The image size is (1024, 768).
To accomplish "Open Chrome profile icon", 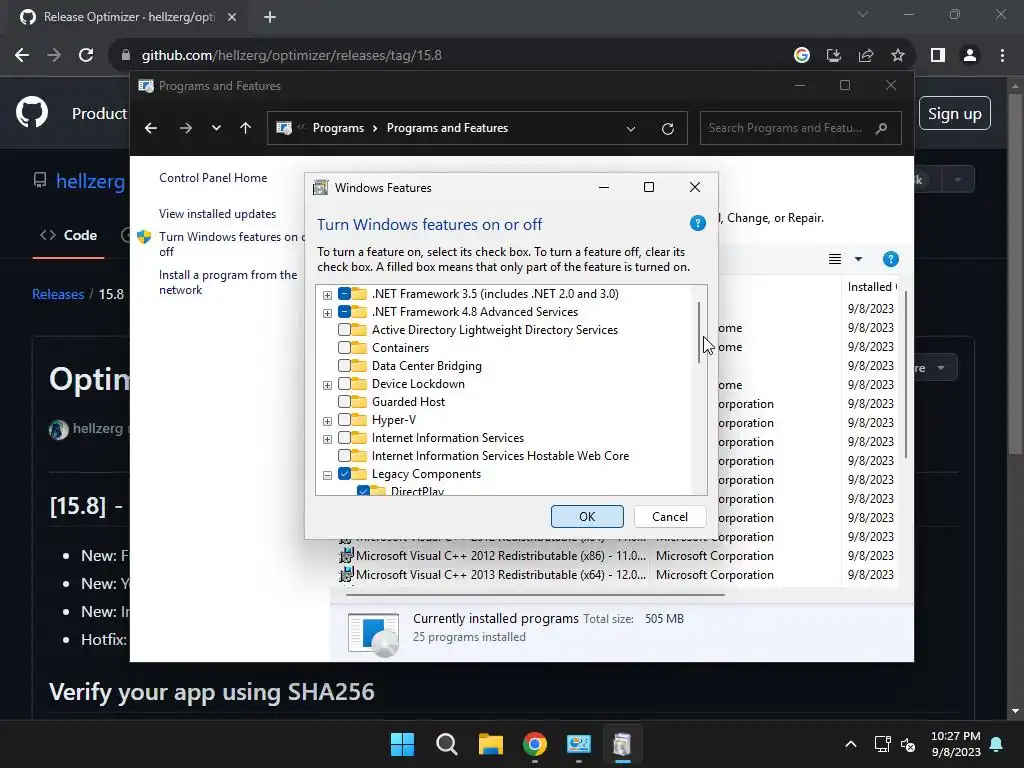I will point(970,56).
